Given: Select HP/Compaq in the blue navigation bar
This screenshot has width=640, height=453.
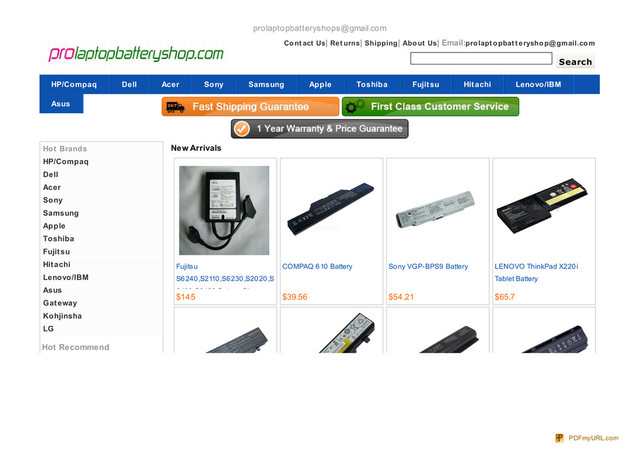Looking at the screenshot, I should click(74, 84).
